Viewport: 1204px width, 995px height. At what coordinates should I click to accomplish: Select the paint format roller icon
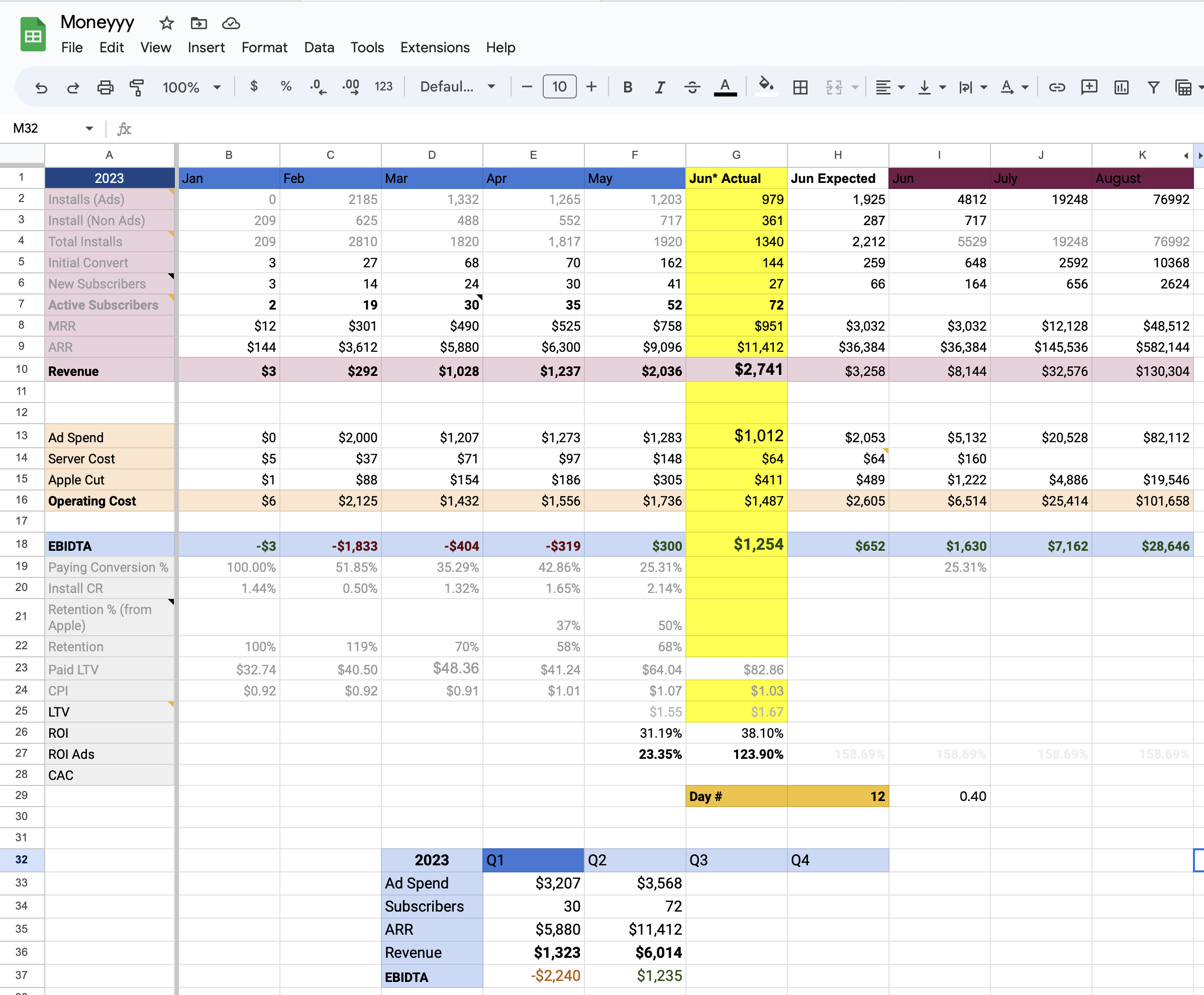(136, 87)
